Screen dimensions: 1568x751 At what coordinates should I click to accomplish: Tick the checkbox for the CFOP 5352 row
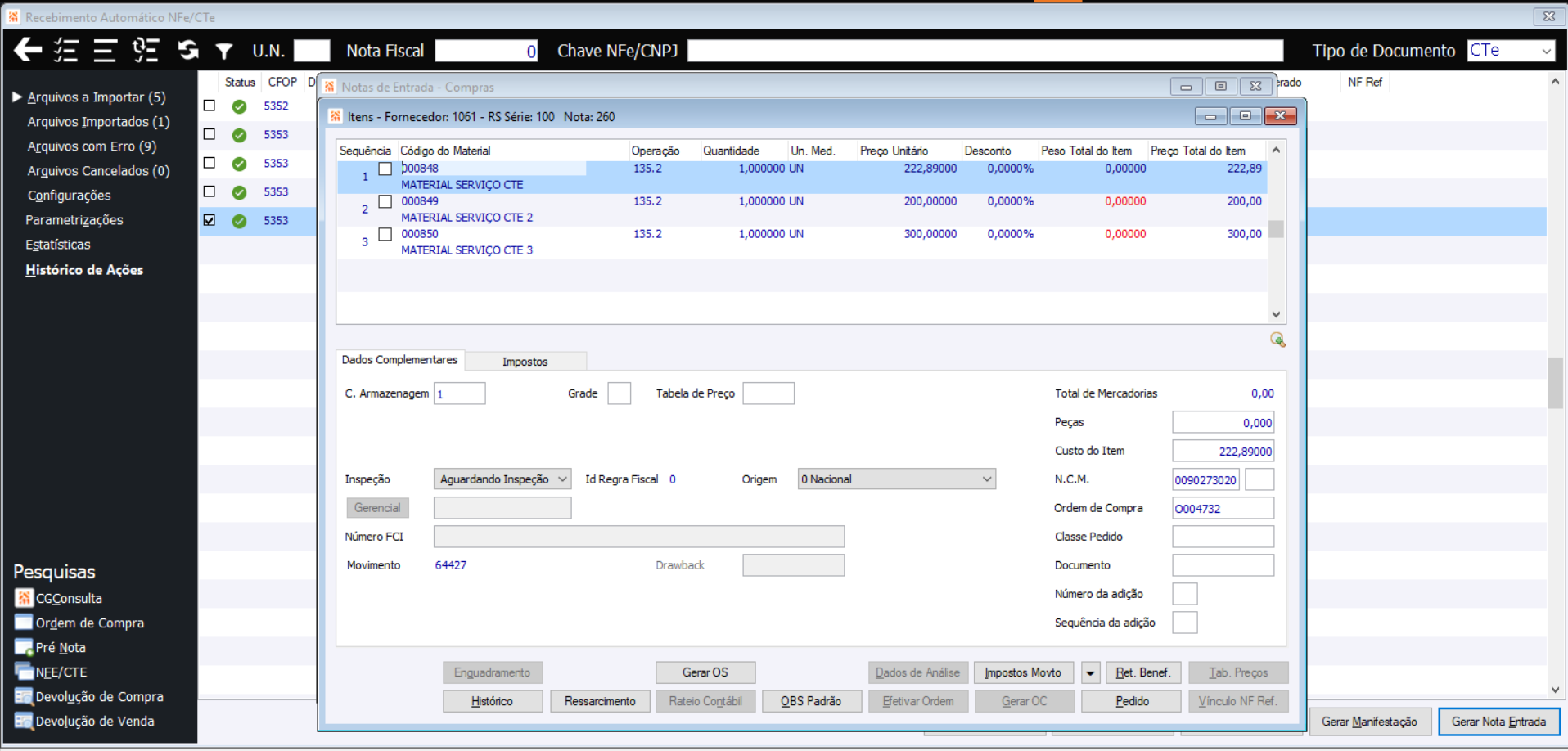click(x=210, y=106)
